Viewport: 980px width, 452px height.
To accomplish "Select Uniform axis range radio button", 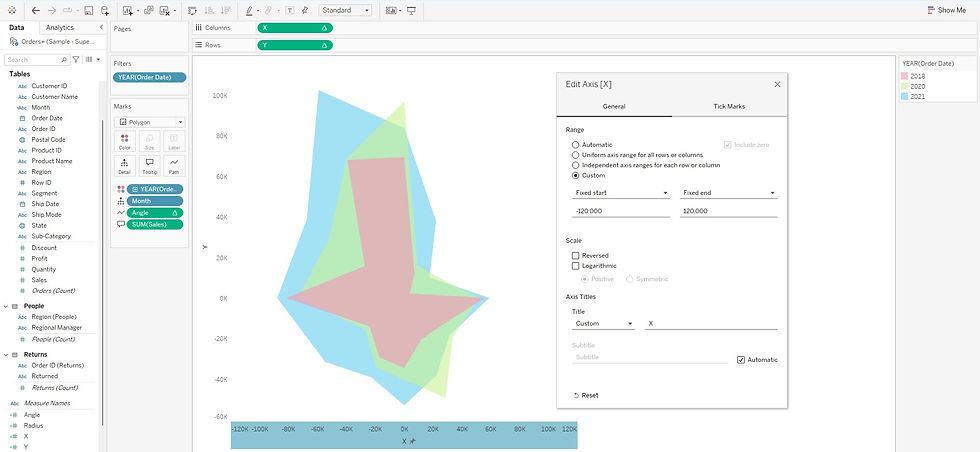I will click(575, 154).
